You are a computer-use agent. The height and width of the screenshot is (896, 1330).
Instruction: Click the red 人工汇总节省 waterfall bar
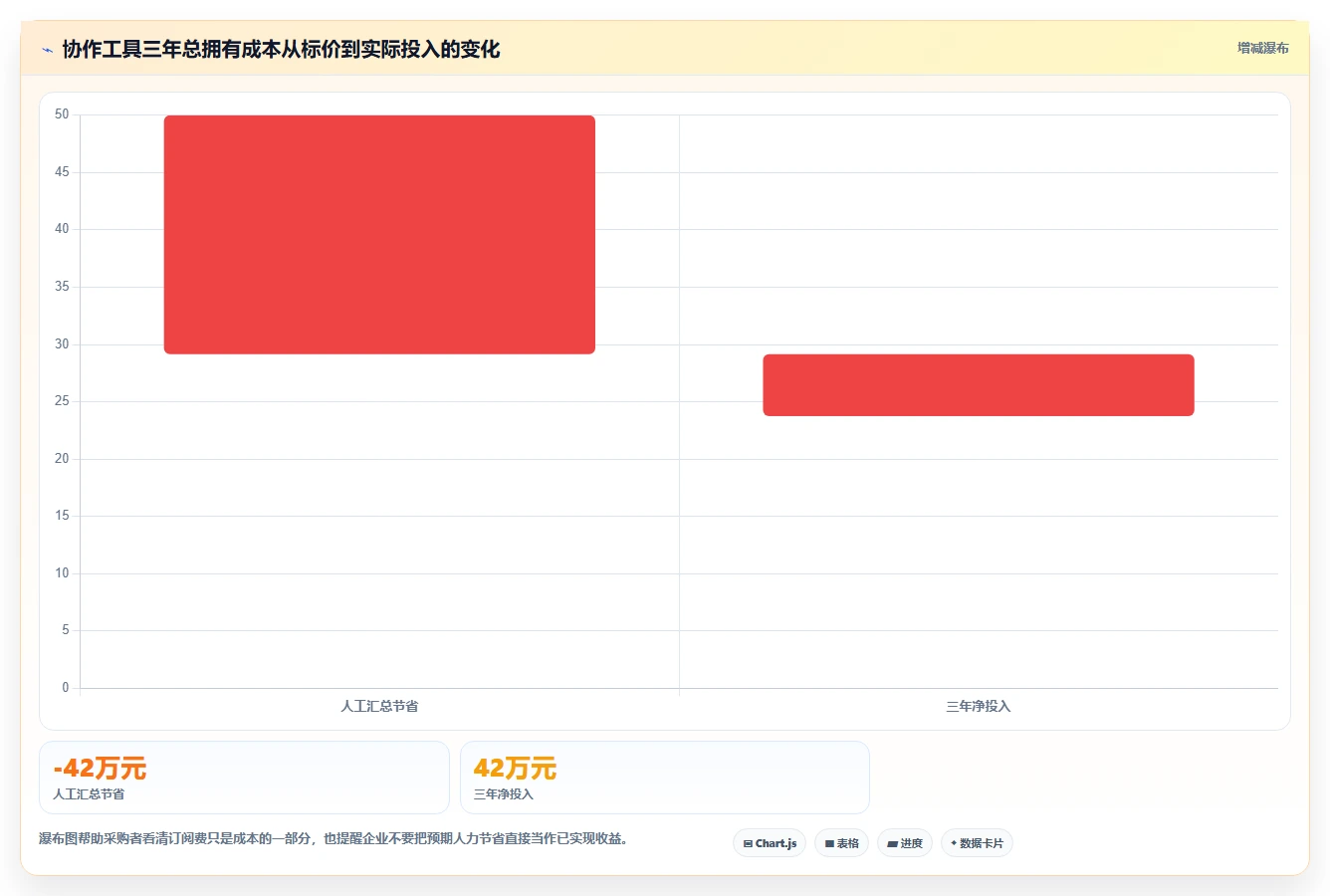point(379,235)
